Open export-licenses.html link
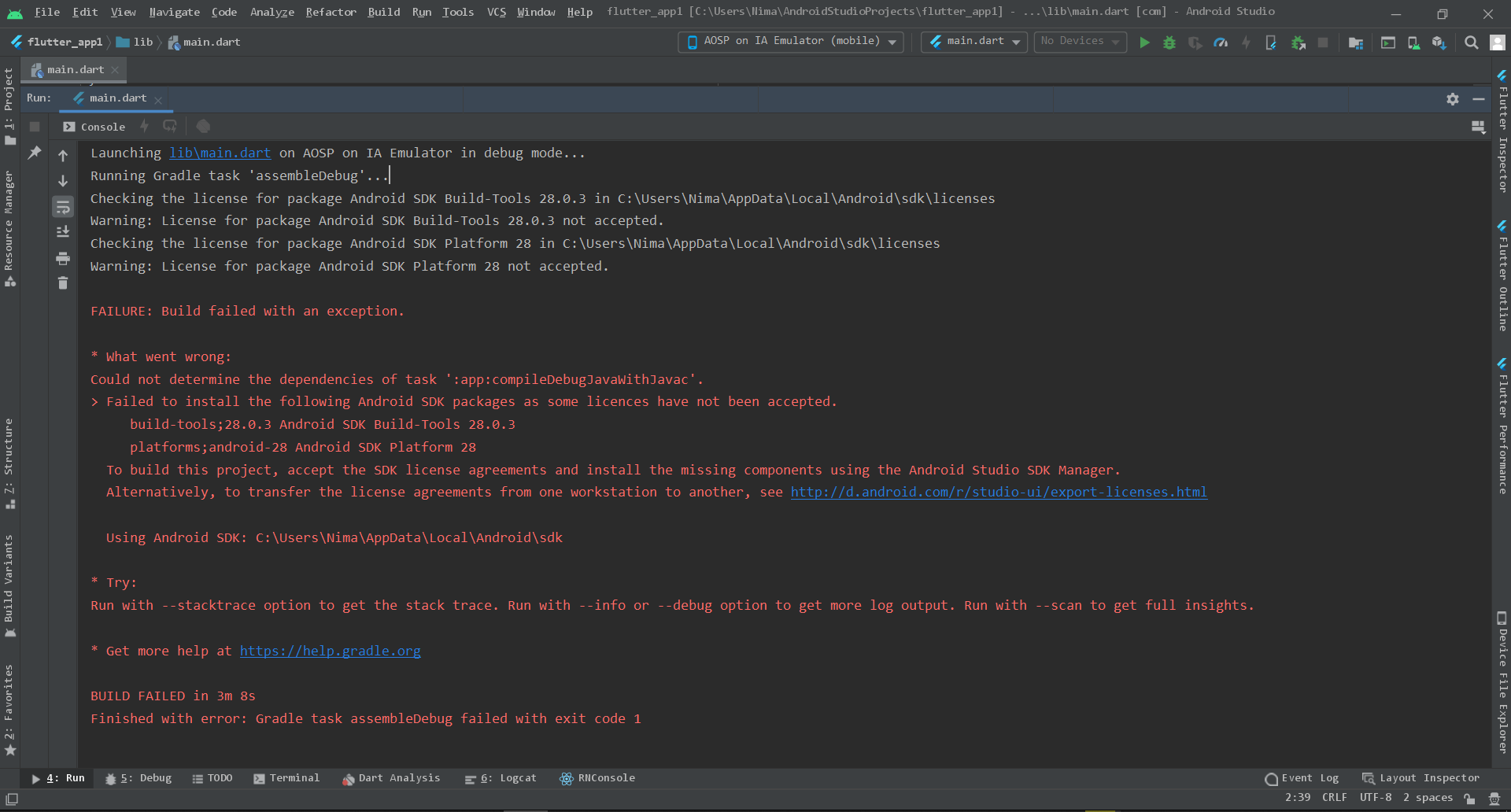This screenshot has width=1511, height=812. [x=999, y=492]
